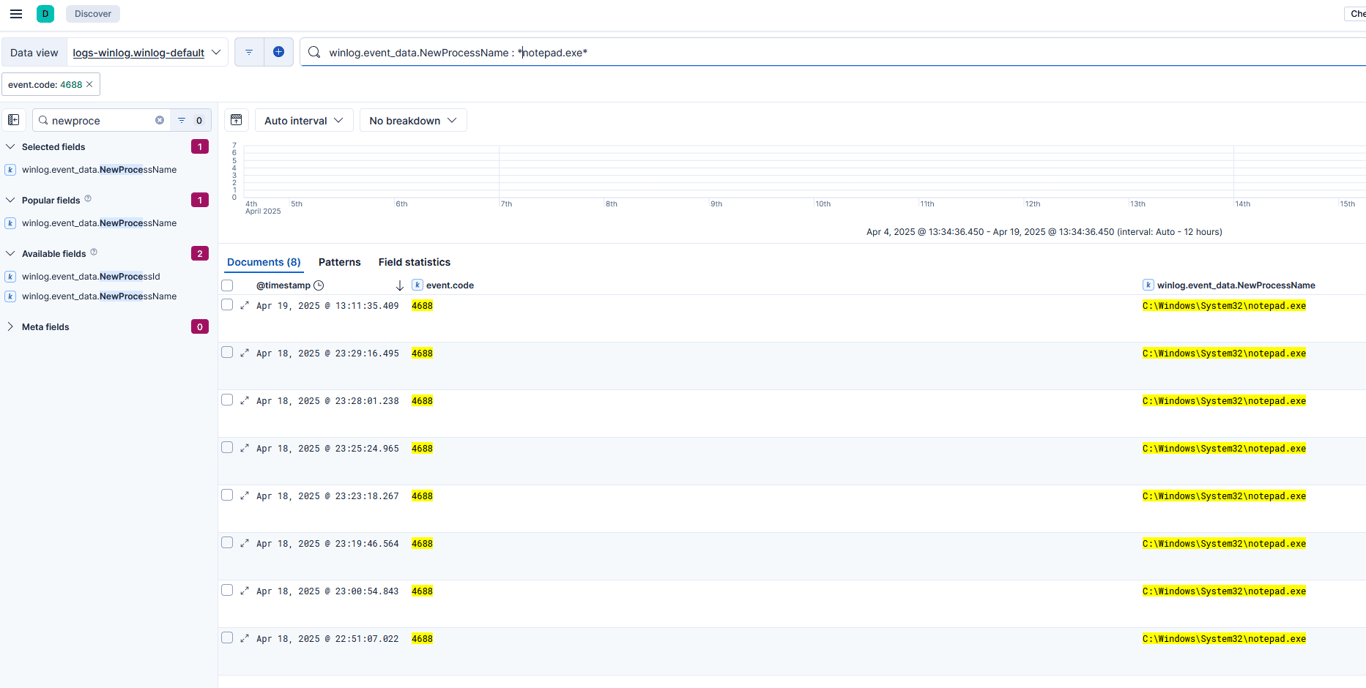
Task: Click the winlog.event_data.NewProcessName column header
Action: 1236,285
